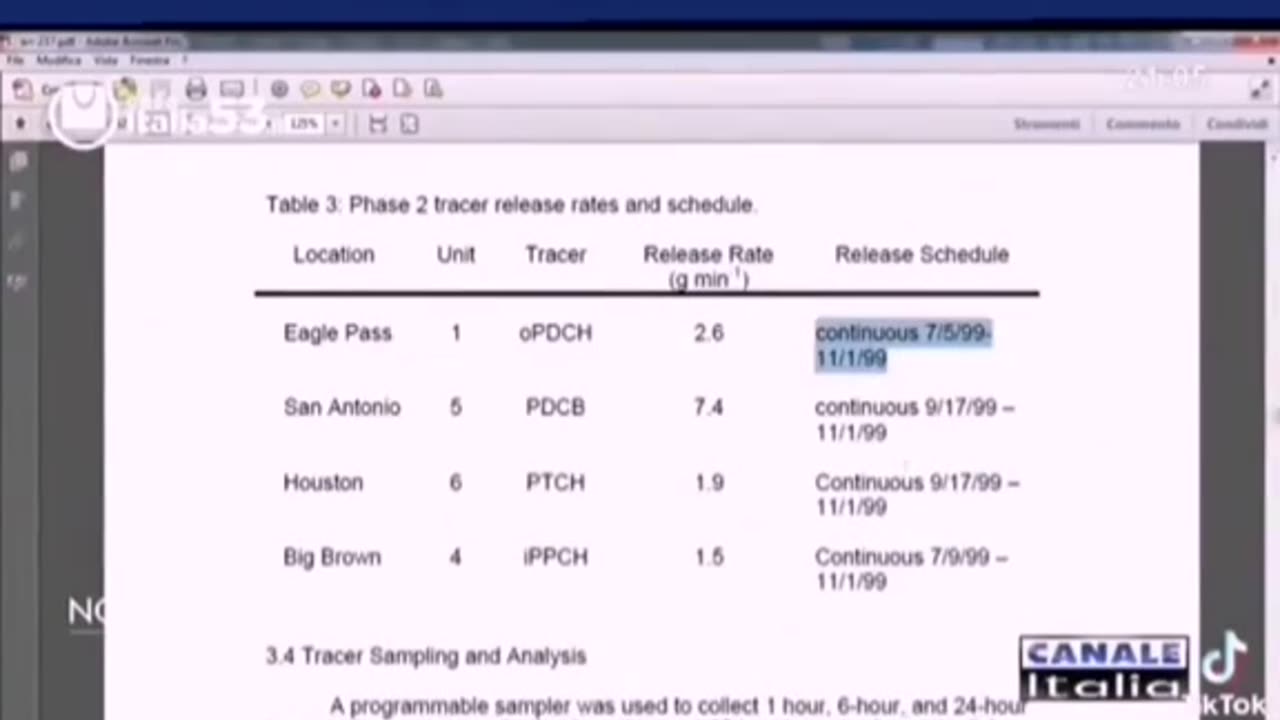
Task: Click the release rate value 1.9
Action: (x=709, y=482)
